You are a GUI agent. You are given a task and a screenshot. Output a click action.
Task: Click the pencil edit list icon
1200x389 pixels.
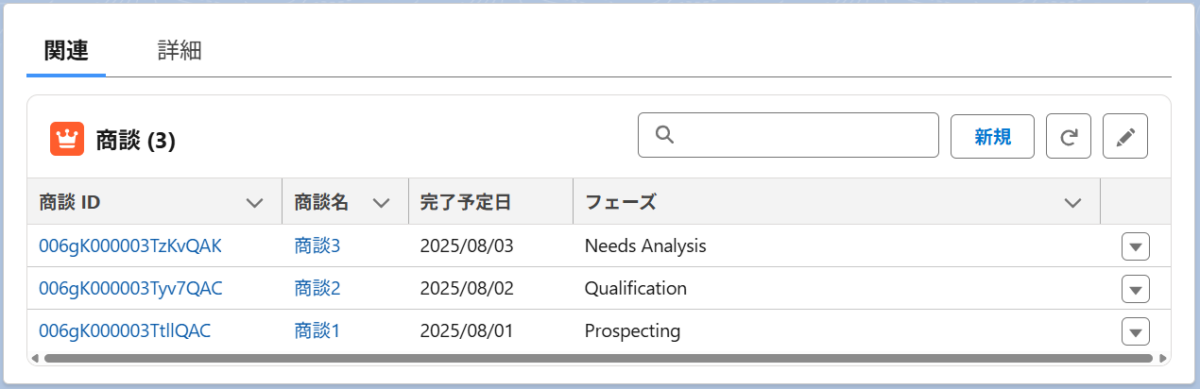pyautogui.click(x=1125, y=136)
